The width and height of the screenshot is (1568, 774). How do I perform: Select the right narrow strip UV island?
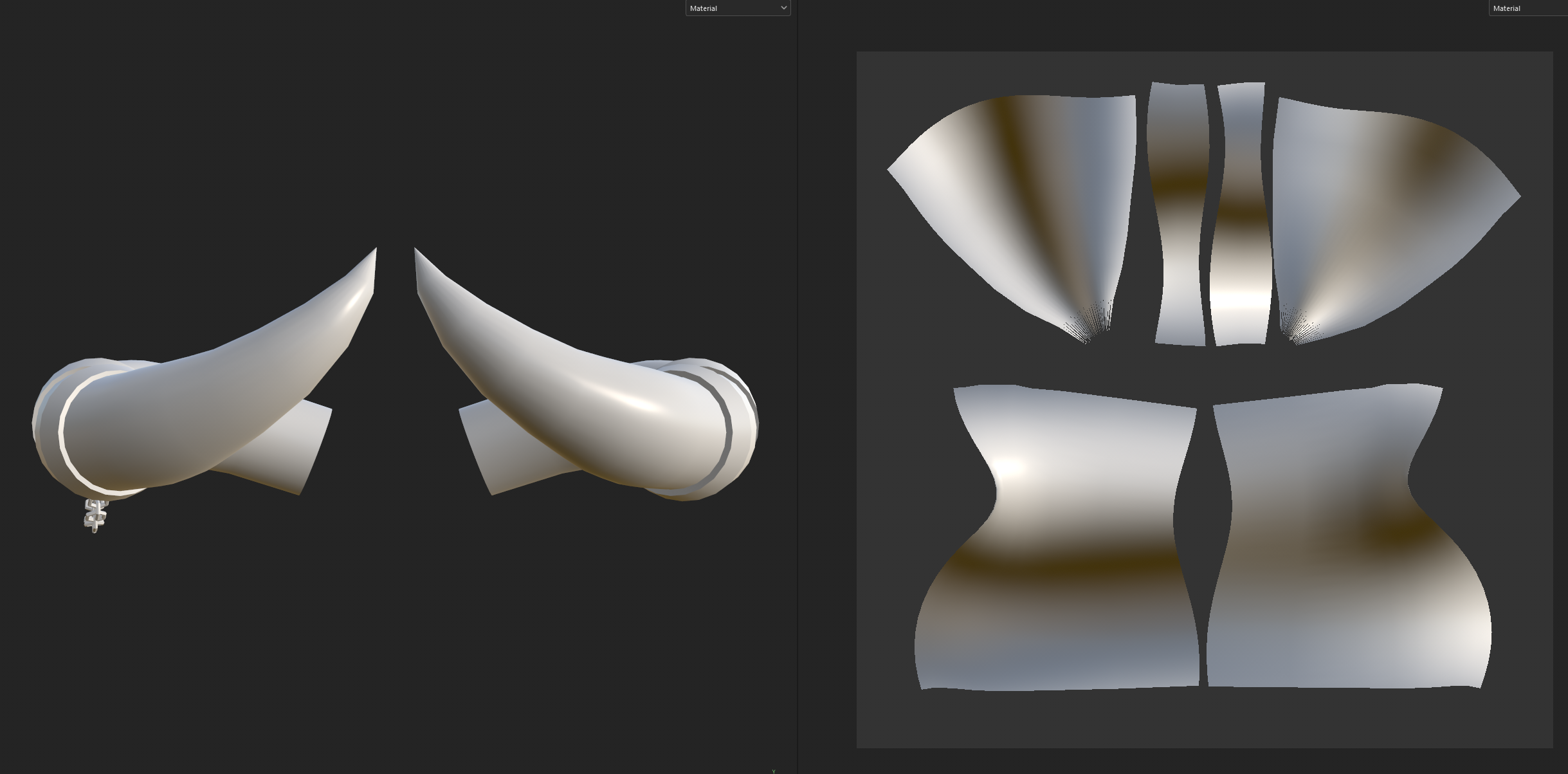pos(1240,214)
